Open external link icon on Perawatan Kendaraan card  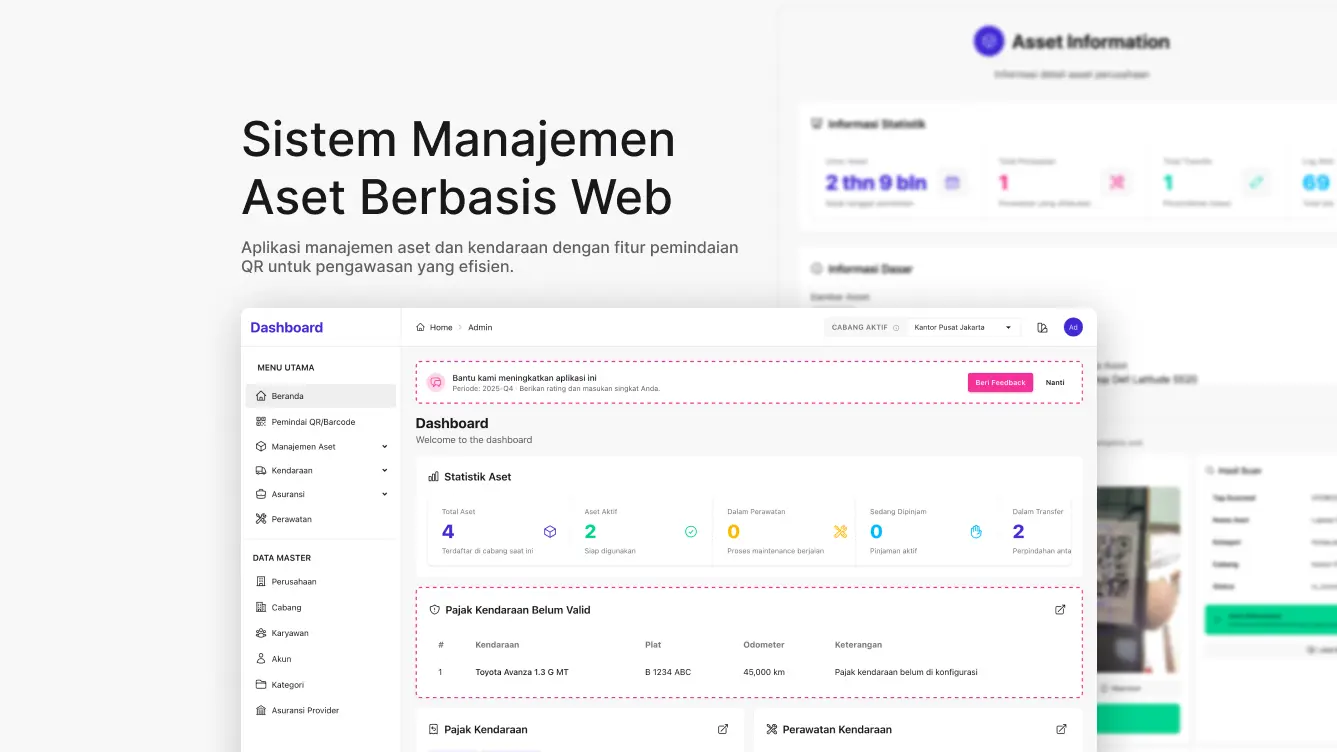pos(1061,729)
